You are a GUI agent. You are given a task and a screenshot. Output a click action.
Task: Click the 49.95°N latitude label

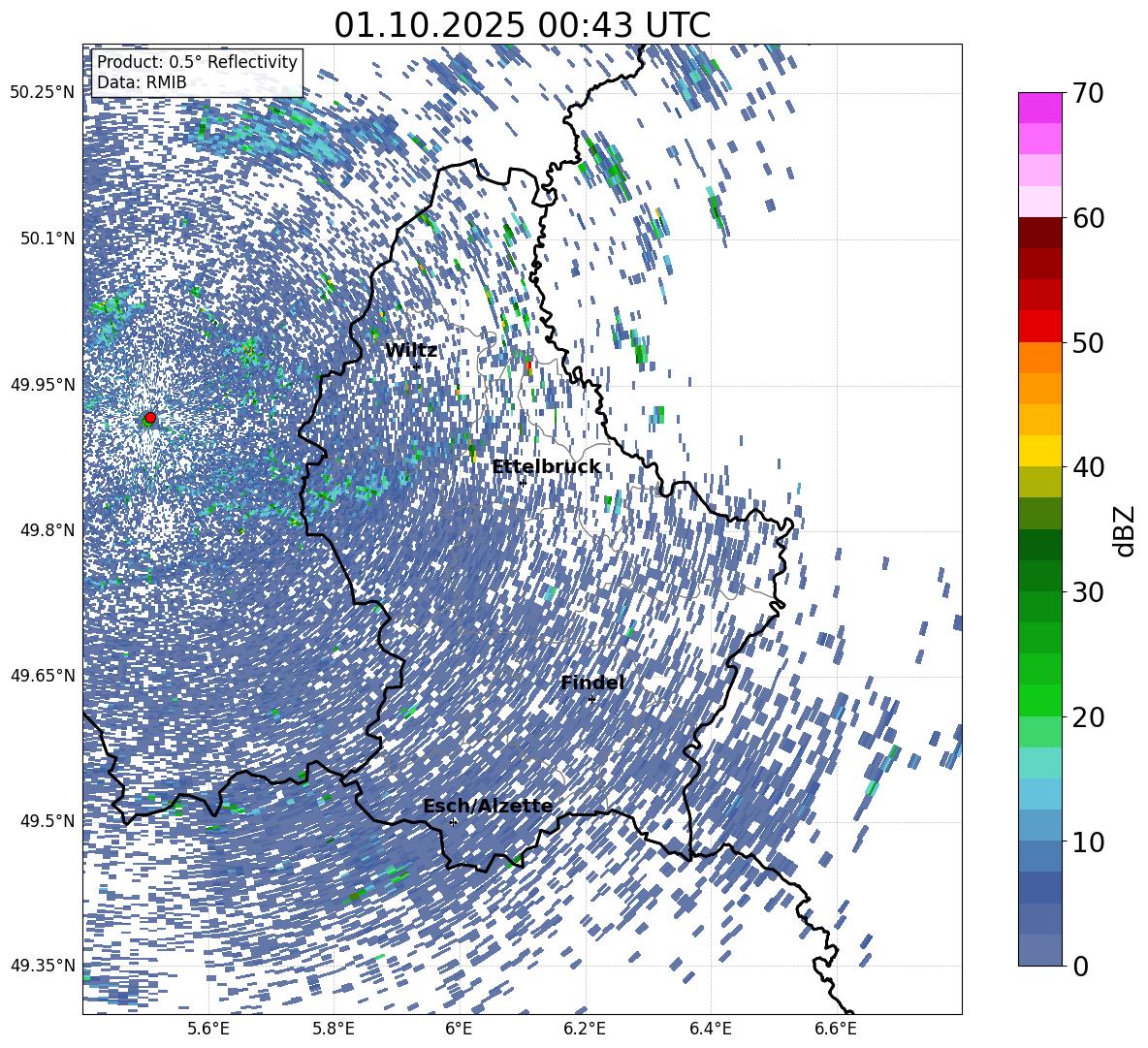(x=43, y=384)
